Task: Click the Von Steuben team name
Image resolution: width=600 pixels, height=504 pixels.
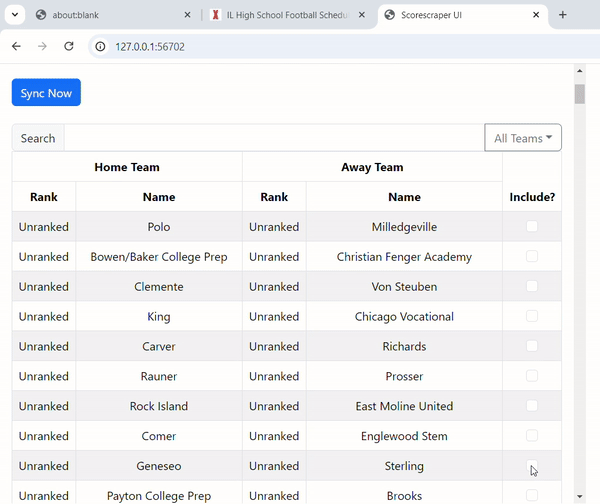Action: click(x=404, y=287)
